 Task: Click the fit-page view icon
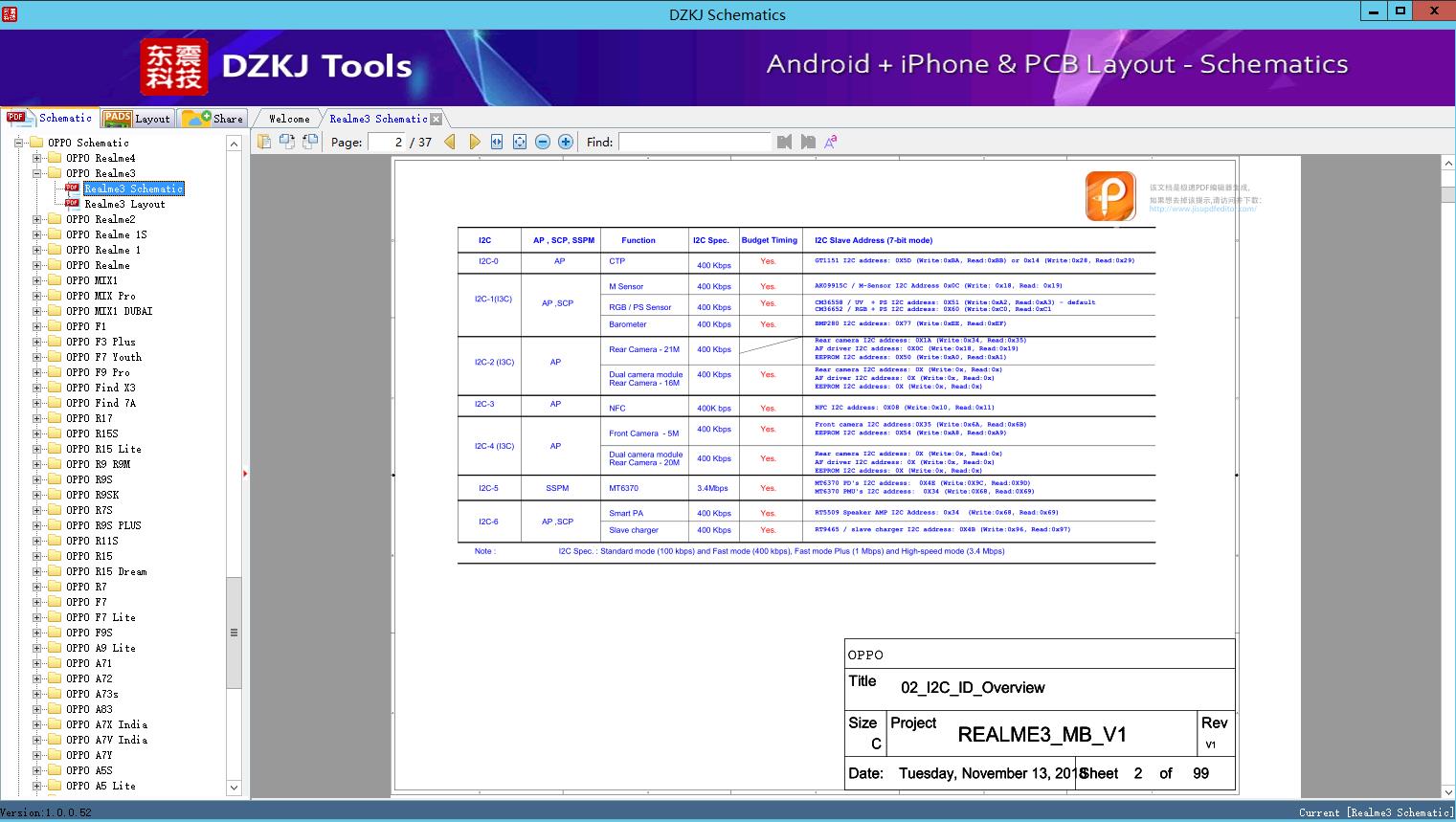coord(520,142)
